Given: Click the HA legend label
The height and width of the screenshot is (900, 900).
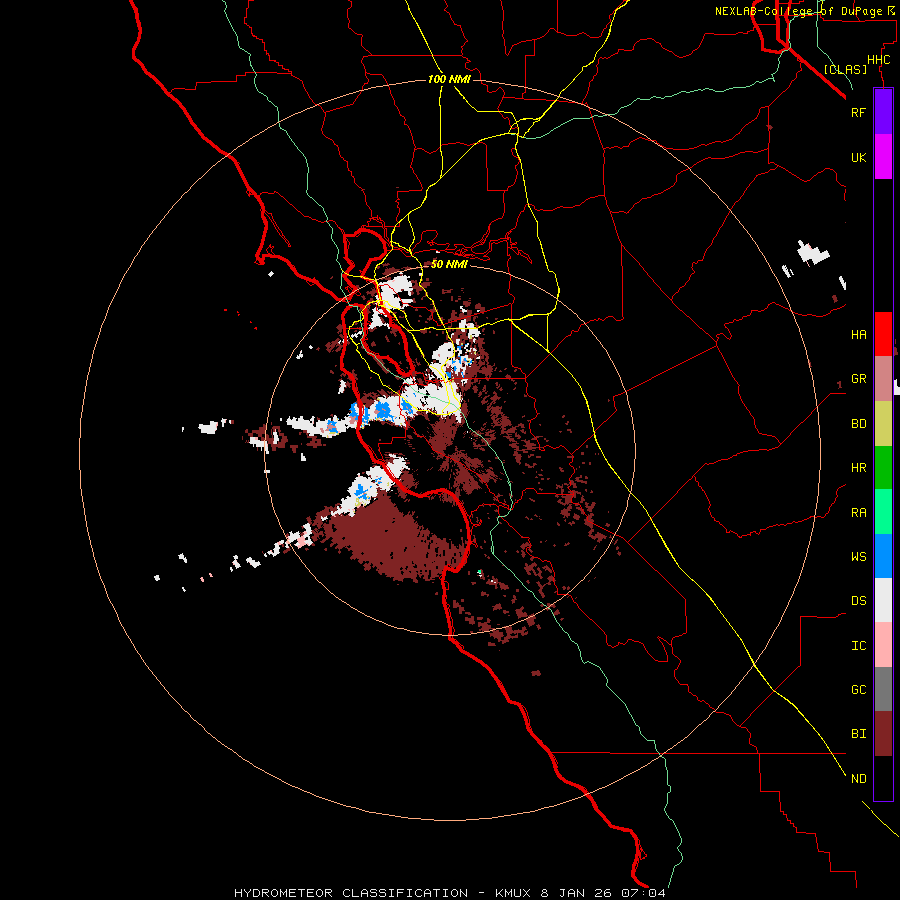Looking at the screenshot, I should click(858, 335).
